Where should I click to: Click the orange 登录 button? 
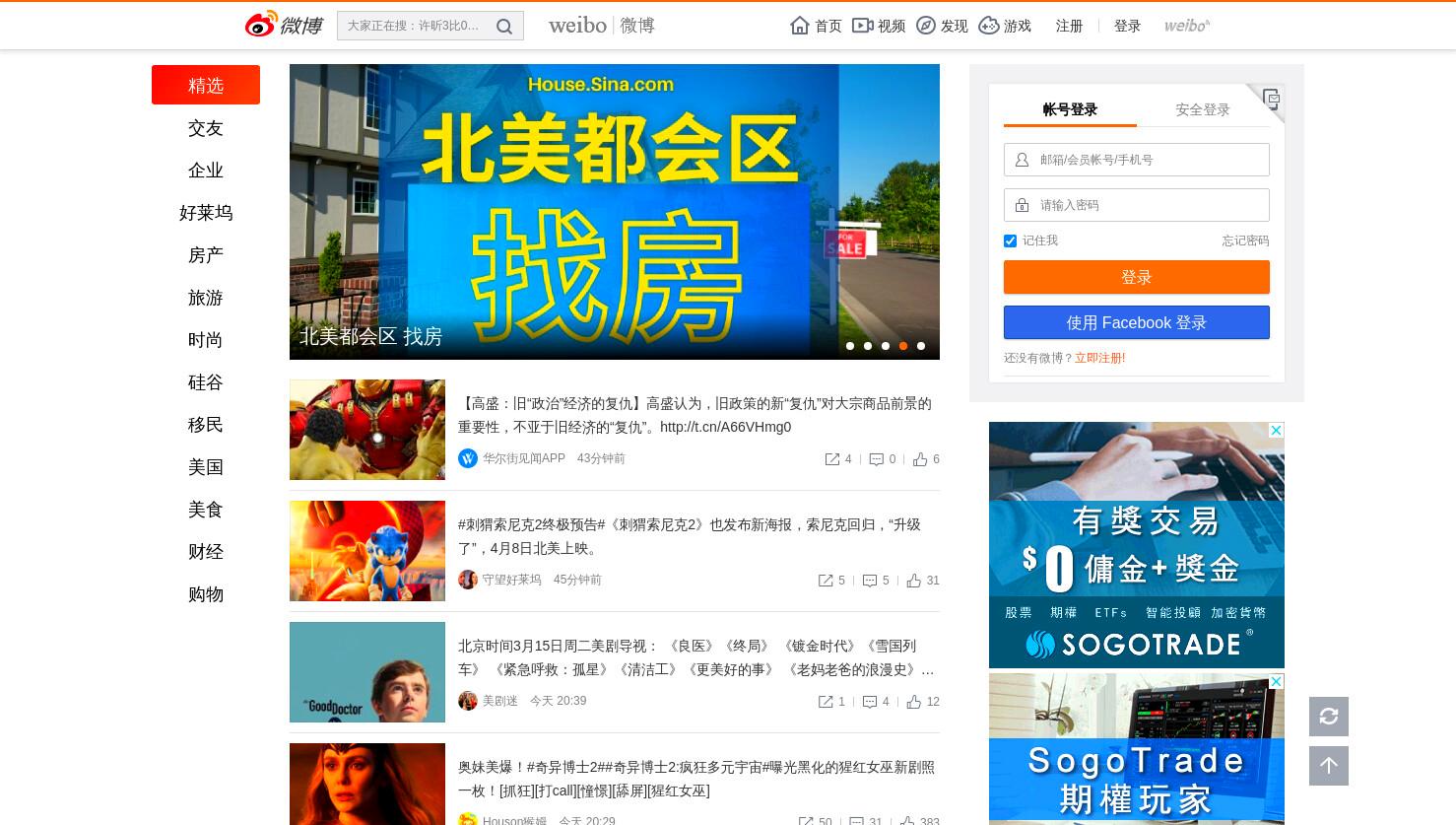pos(1137,277)
